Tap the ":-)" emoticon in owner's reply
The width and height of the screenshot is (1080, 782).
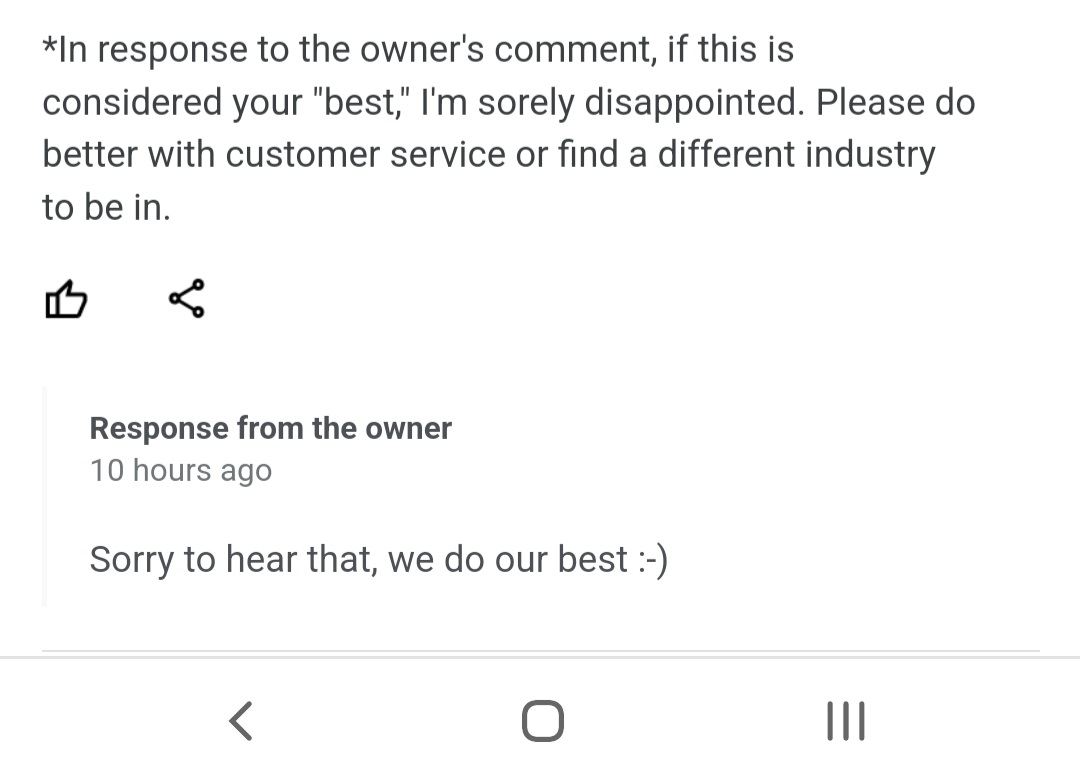651,560
